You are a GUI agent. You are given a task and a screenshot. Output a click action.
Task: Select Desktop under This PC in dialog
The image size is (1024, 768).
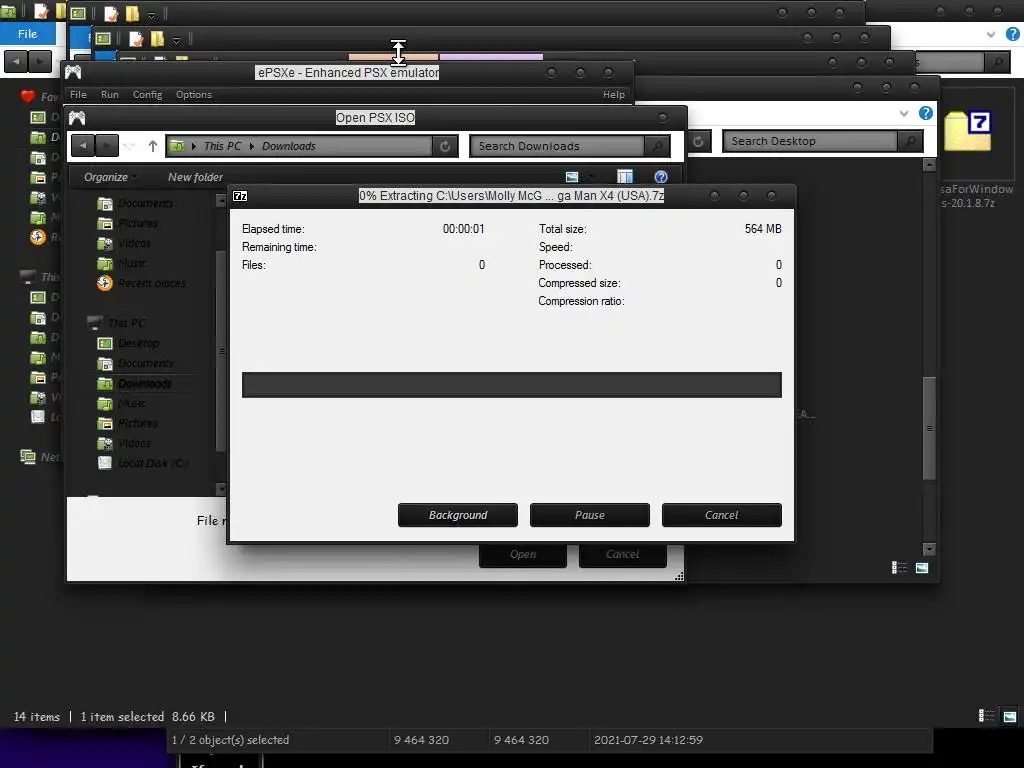138,343
